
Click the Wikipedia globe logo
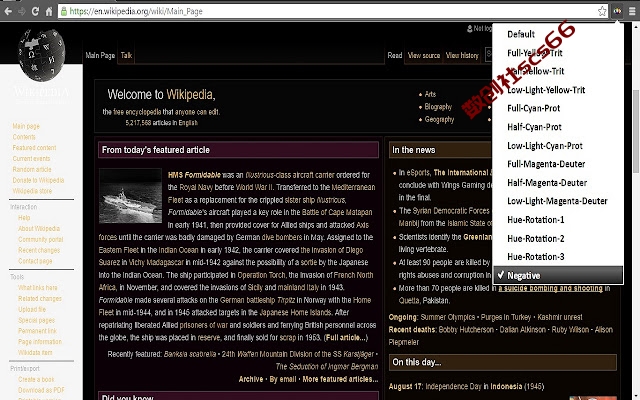point(41,54)
